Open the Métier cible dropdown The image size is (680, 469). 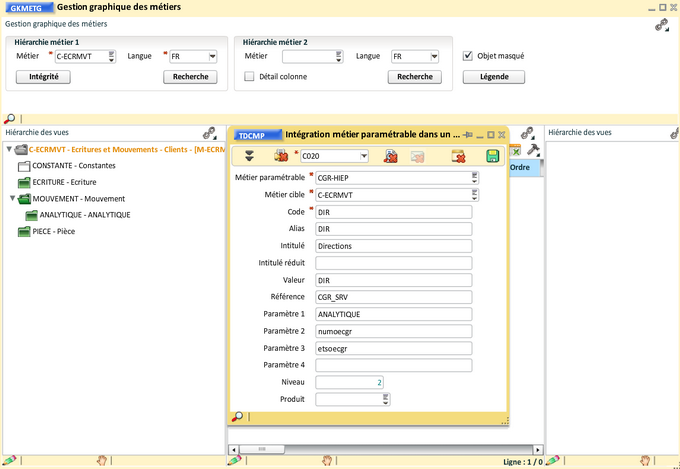473,195
